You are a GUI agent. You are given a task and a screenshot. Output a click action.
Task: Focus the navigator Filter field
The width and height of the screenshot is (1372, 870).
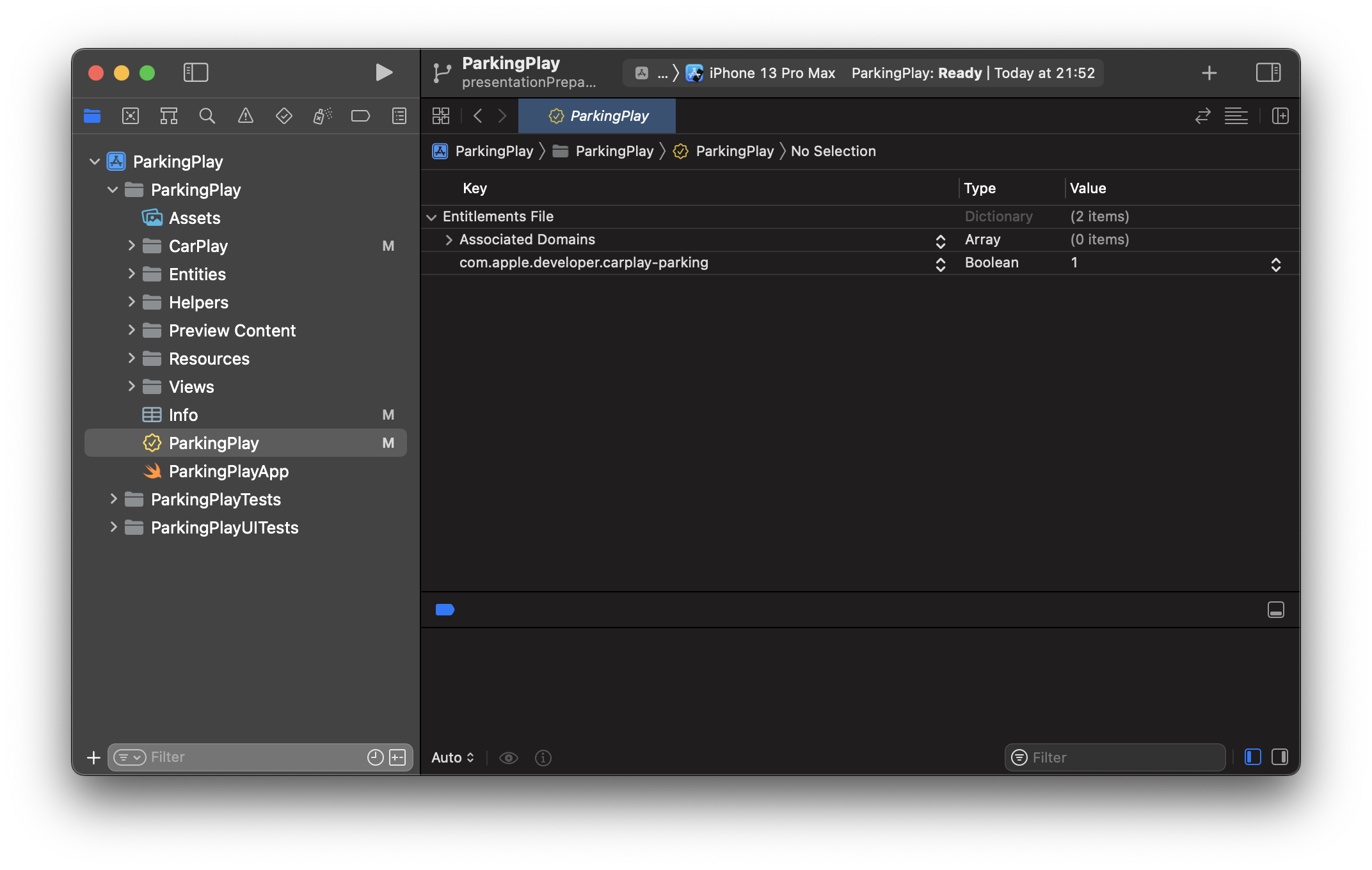point(260,757)
